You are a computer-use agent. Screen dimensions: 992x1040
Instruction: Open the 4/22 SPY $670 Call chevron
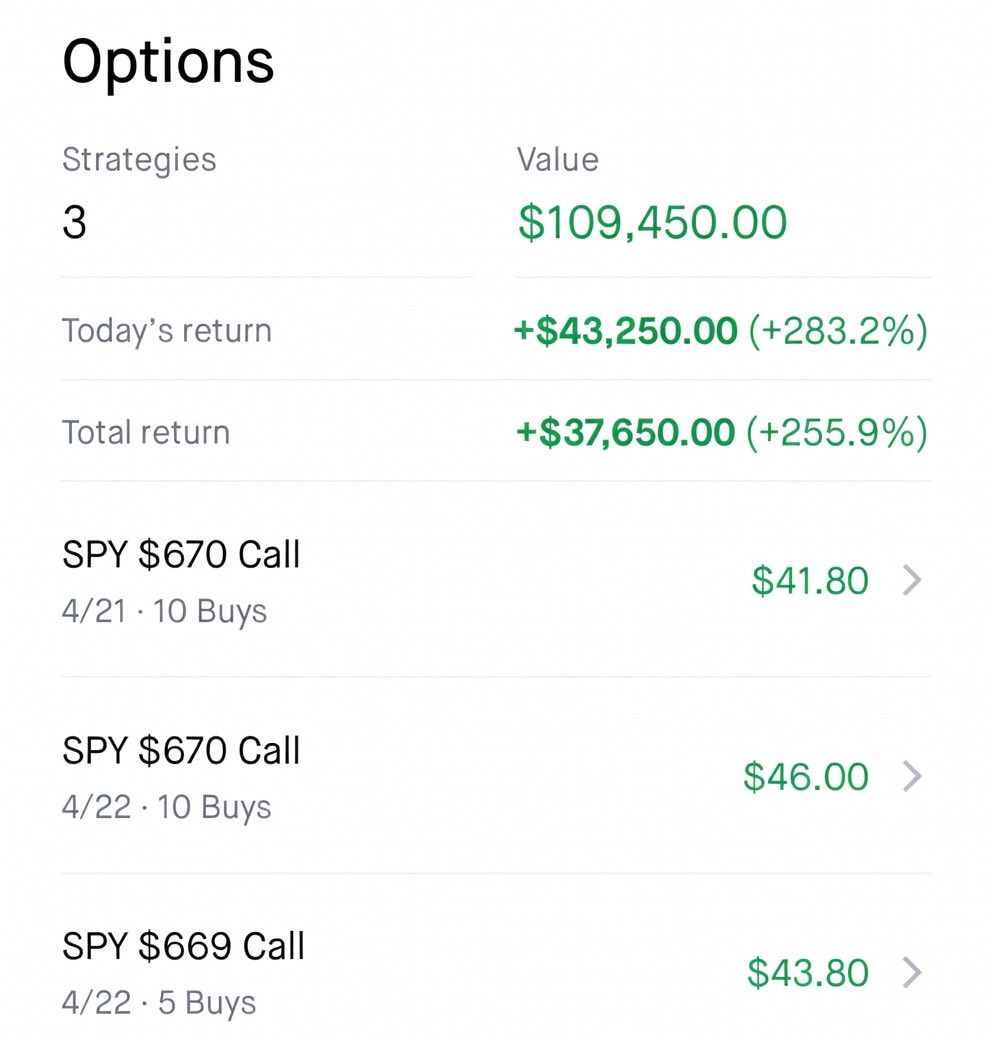coord(912,776)
